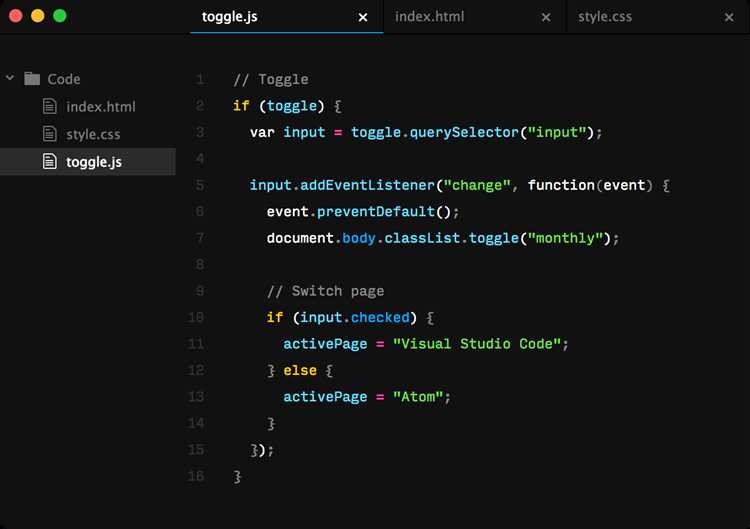The image size is (750, 529).
Task: Close the toggle.js tab
Action: click(363, 17)
